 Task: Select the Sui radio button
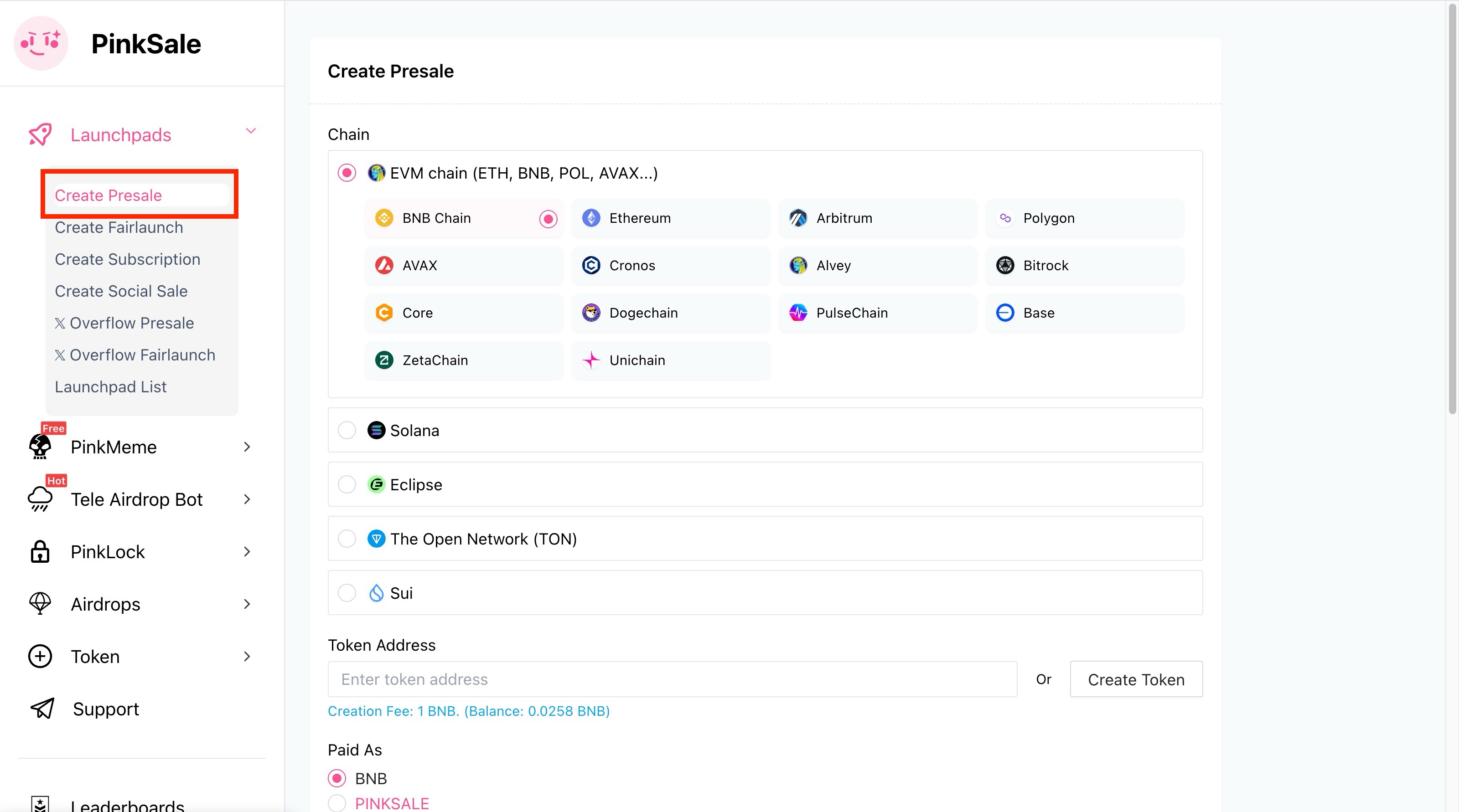point(347,593)
